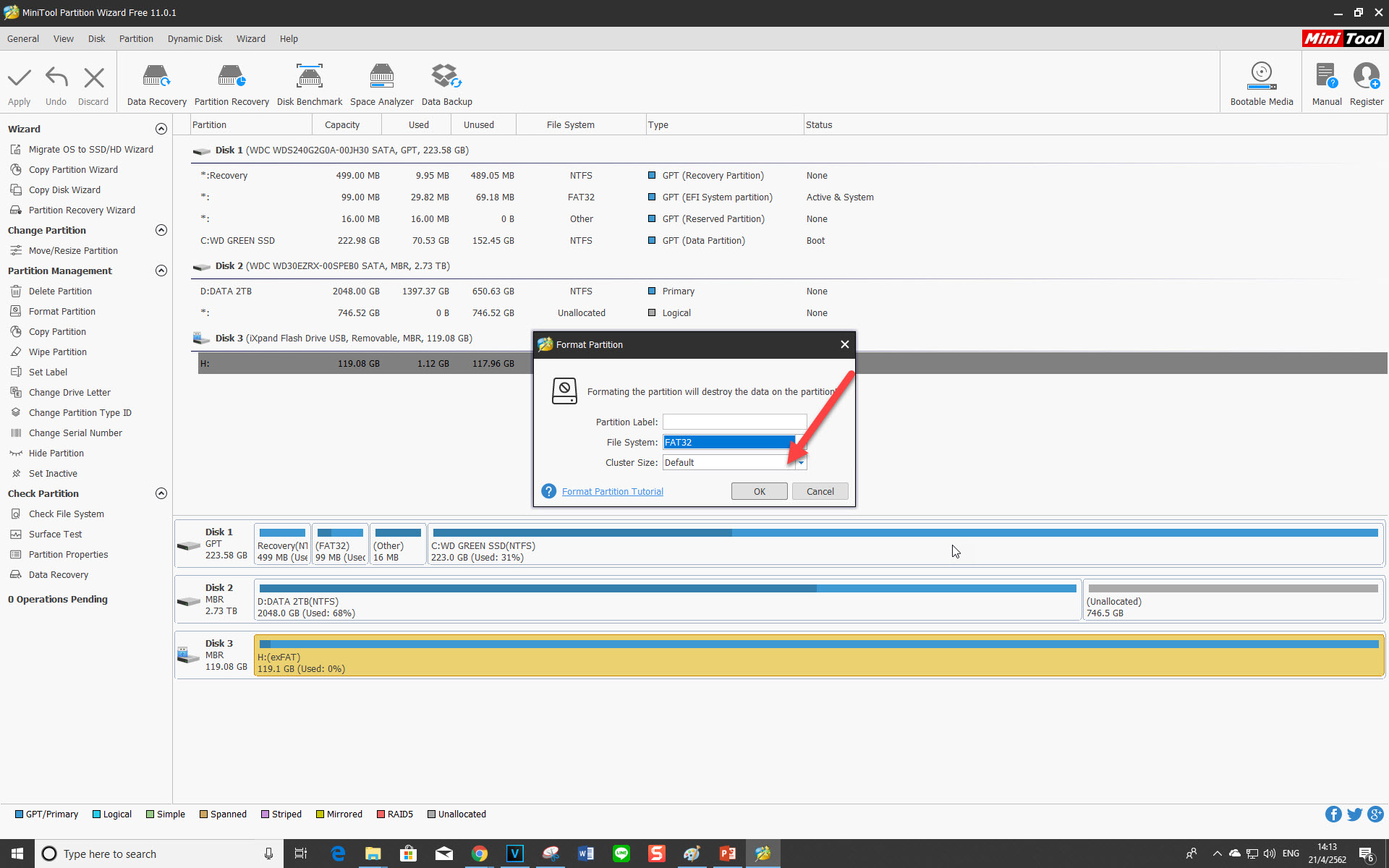Open the Twitter share icon
This screenshot has height=868, width=1389.
pyautogui.click(x=1354, y=814)
